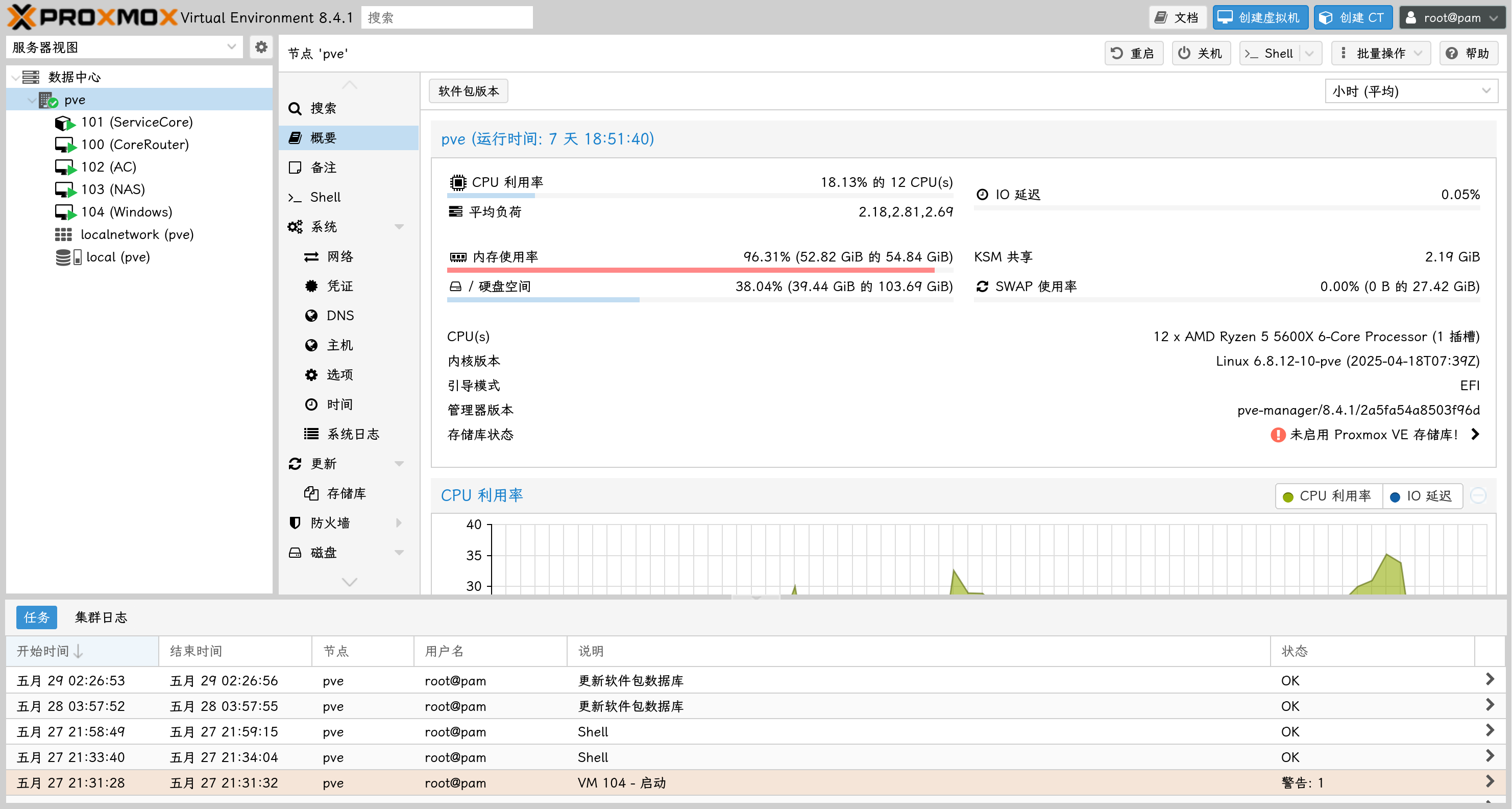This screenshot has width=1512, height=809.
Task: Click the gear icon beside server view selector
Action: (261, 47)
